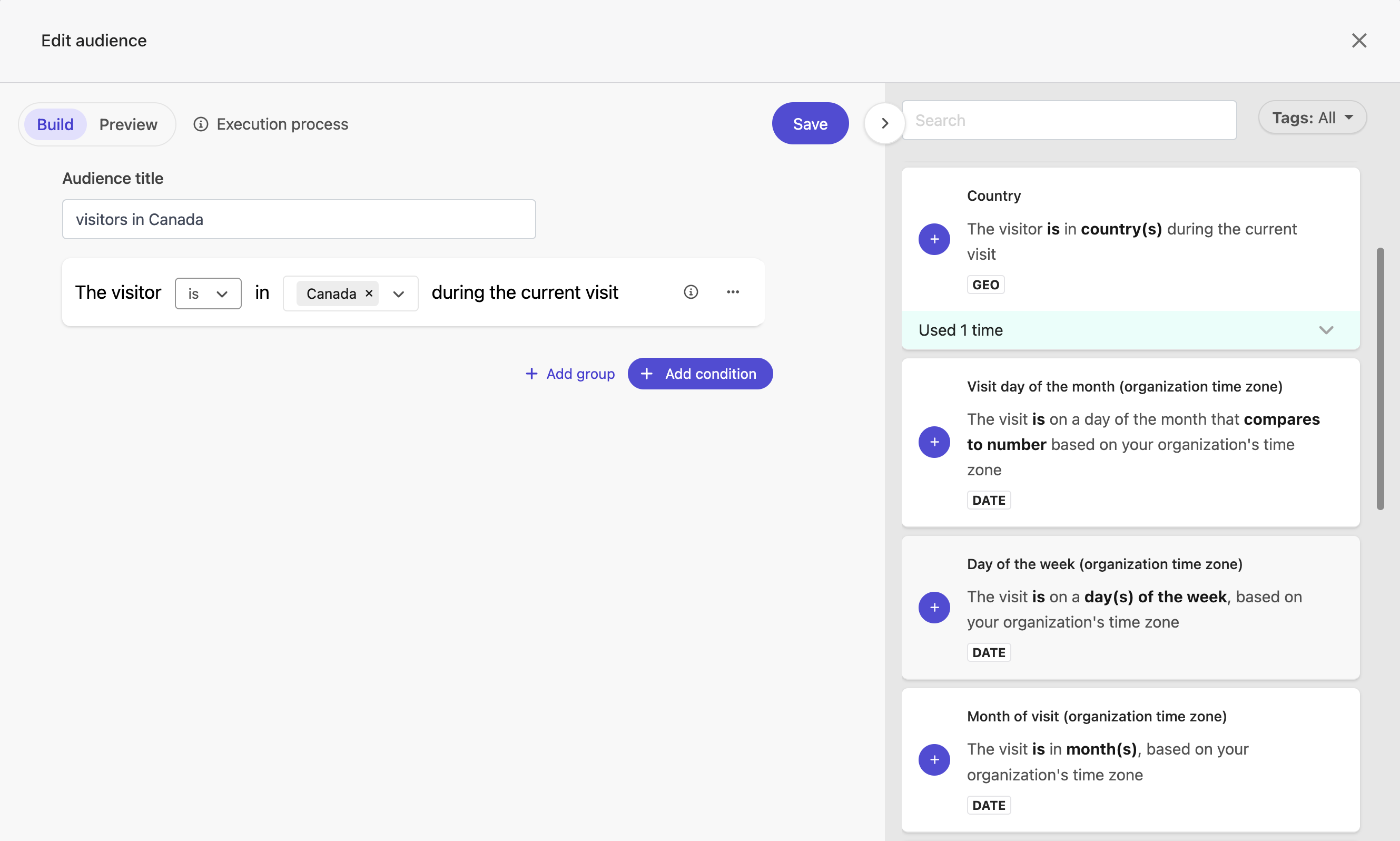Image resolution: width=1400 pixels, height=841 pixels.
Task: Open the 'is' operator dropdown
Action: [x=208, y=293]
